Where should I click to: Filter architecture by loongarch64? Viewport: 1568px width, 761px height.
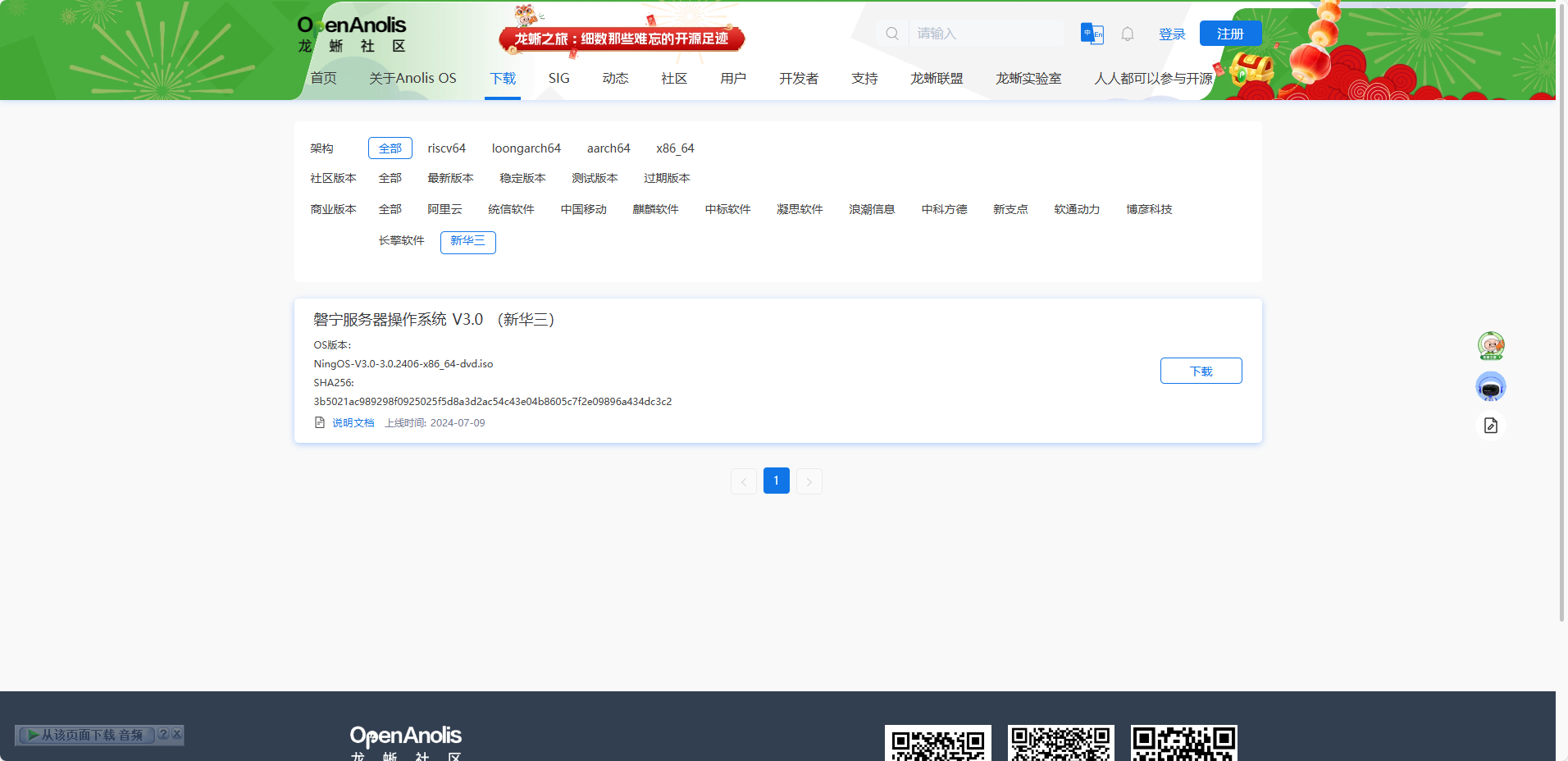point(526,148)
